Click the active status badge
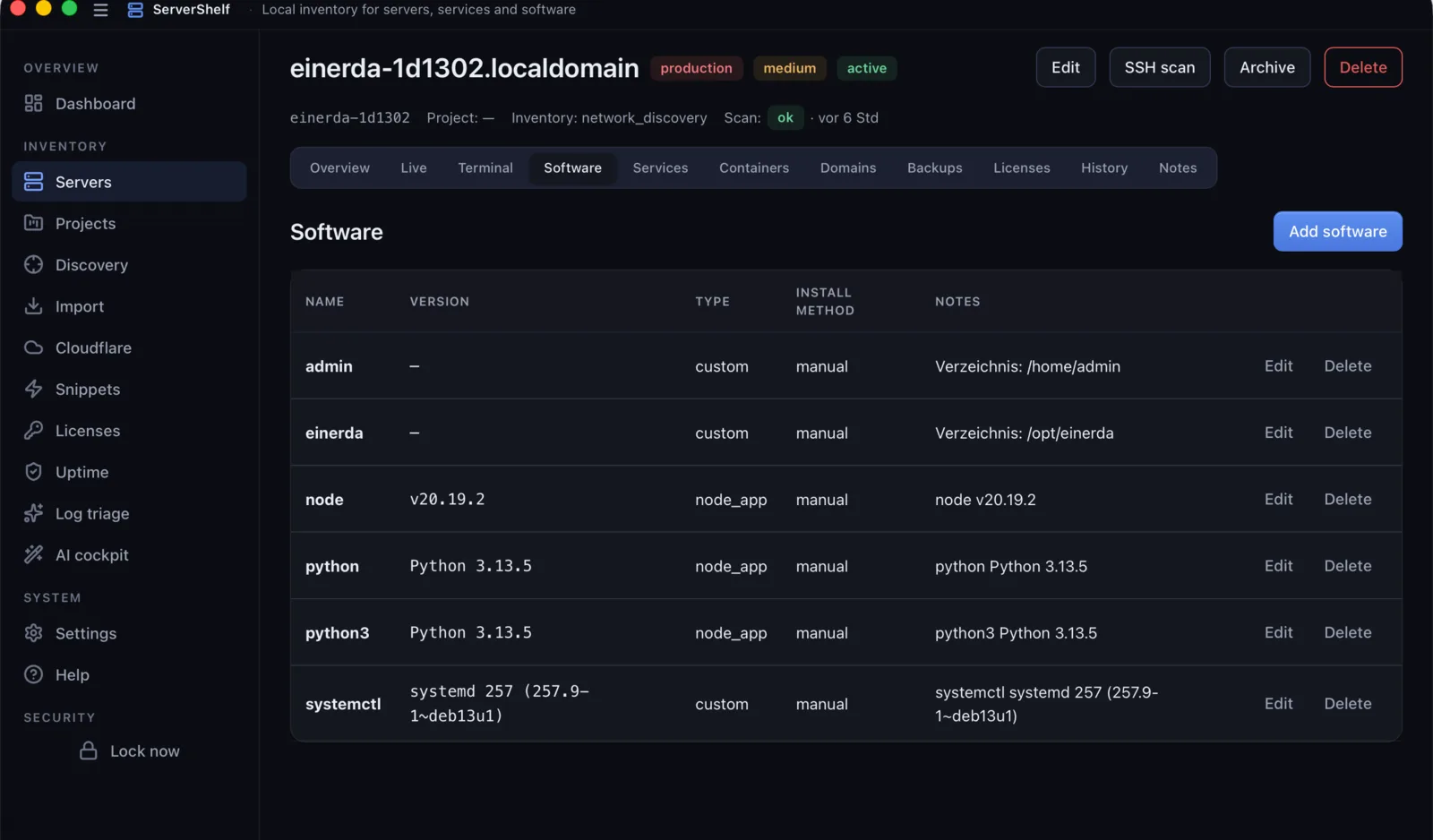 866,68
